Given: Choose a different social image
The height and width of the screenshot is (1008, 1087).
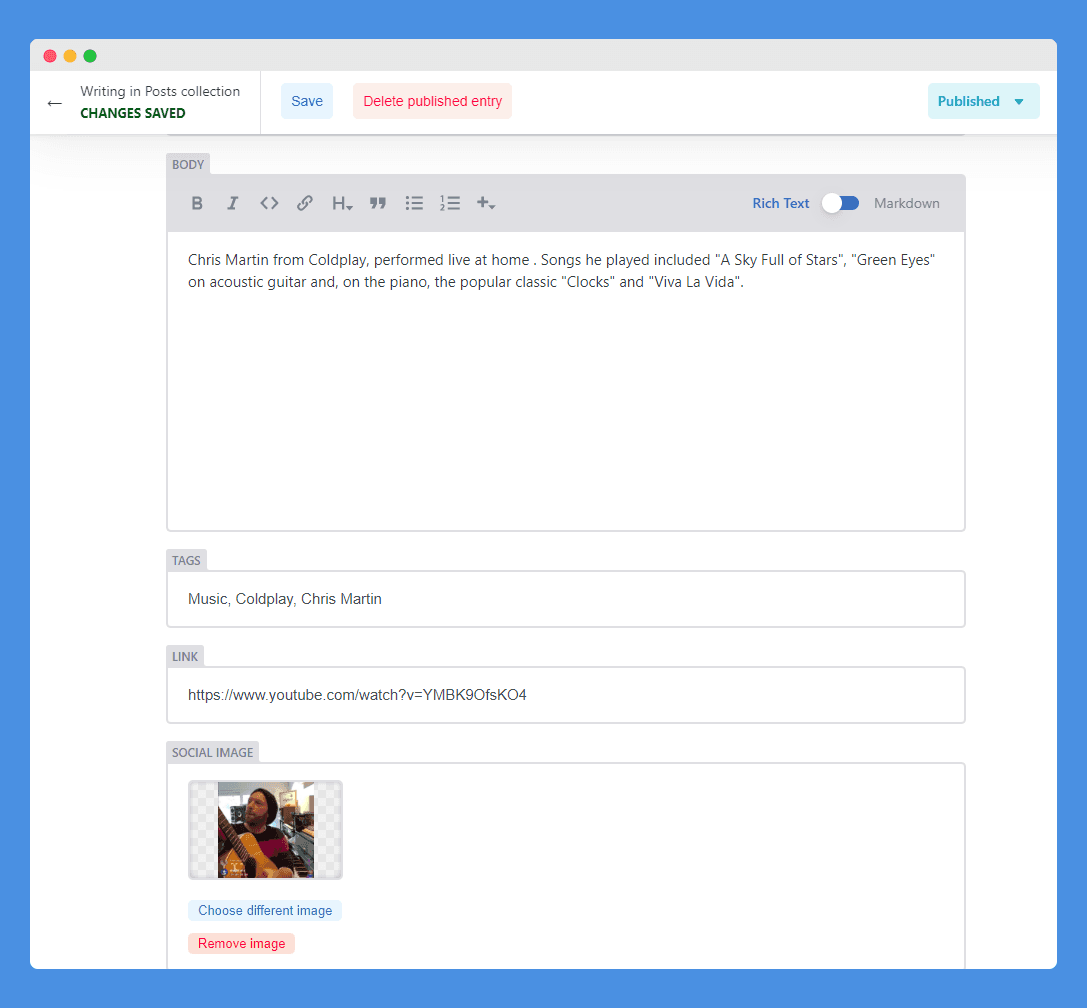Looking at the screenshot, I should pyautogui.click(x=264, y=910).
